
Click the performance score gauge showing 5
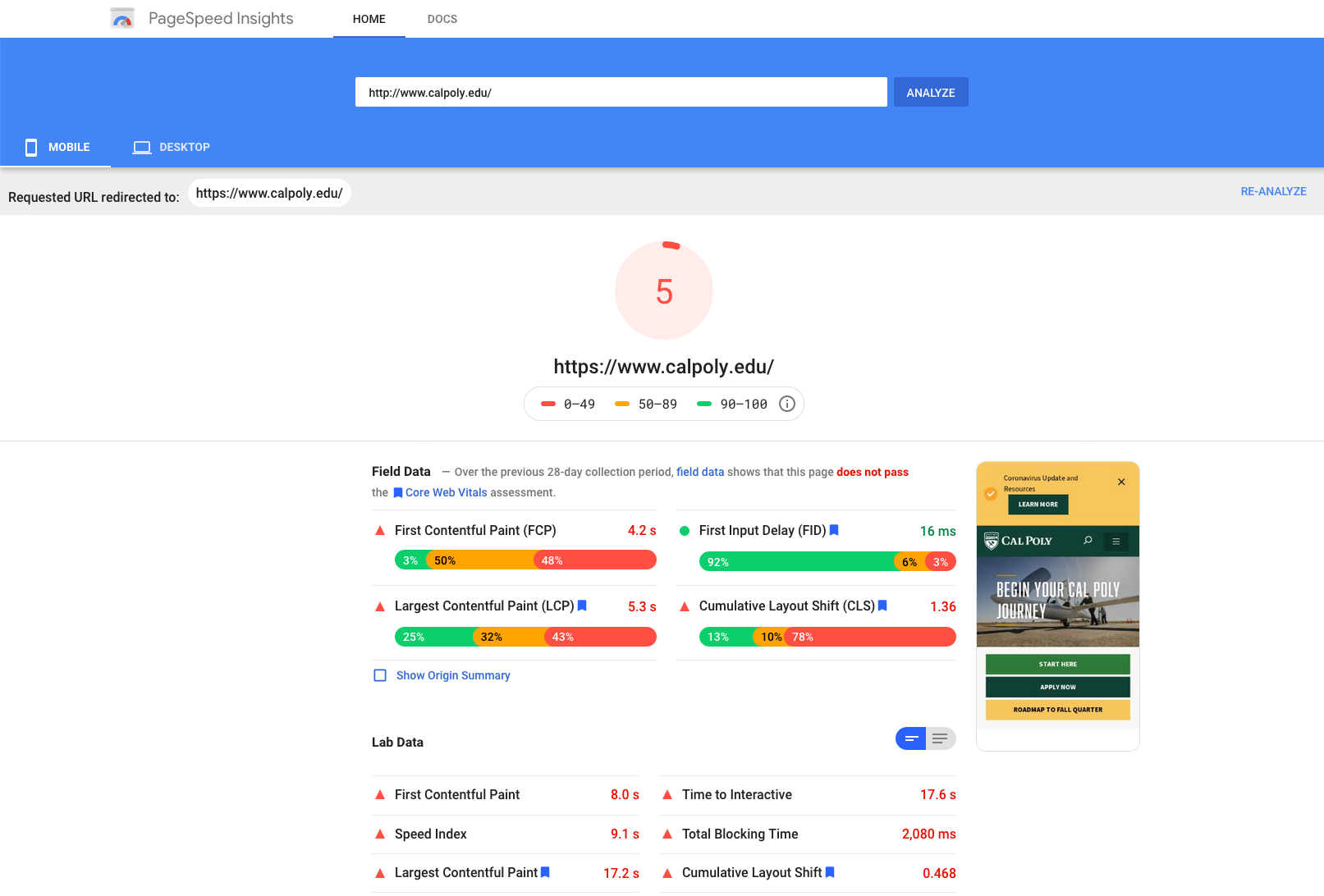[x=664, y=290]
